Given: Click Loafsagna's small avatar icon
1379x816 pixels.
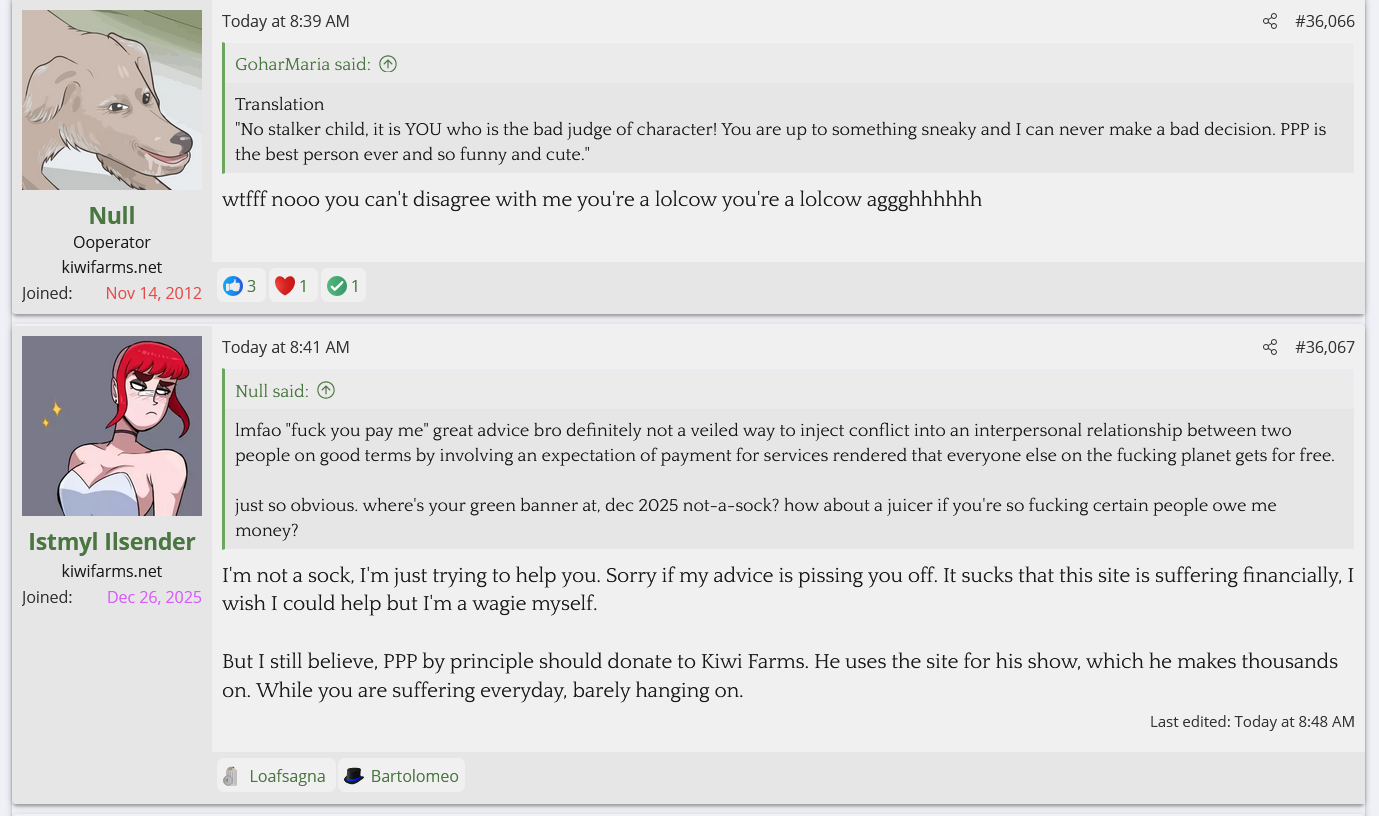Looking at the screenshot, I should click(232, 776).
